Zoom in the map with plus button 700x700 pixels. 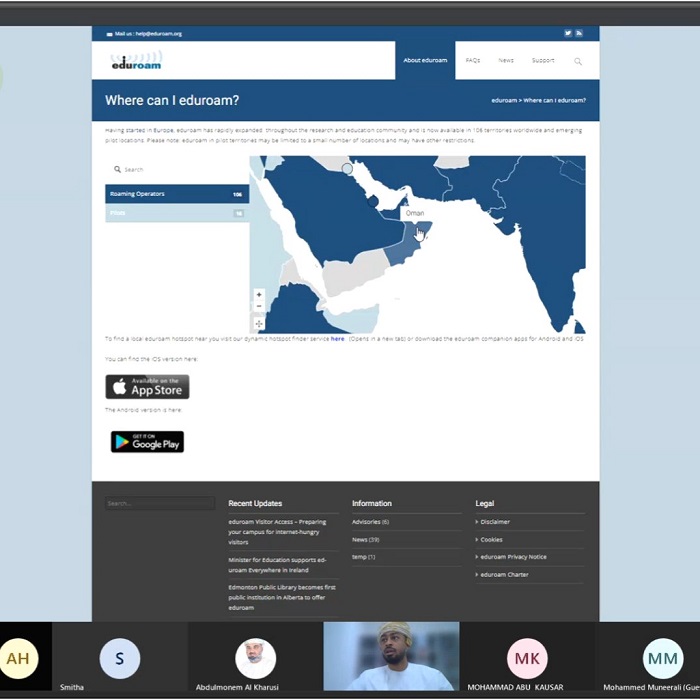tap(259, 295)
